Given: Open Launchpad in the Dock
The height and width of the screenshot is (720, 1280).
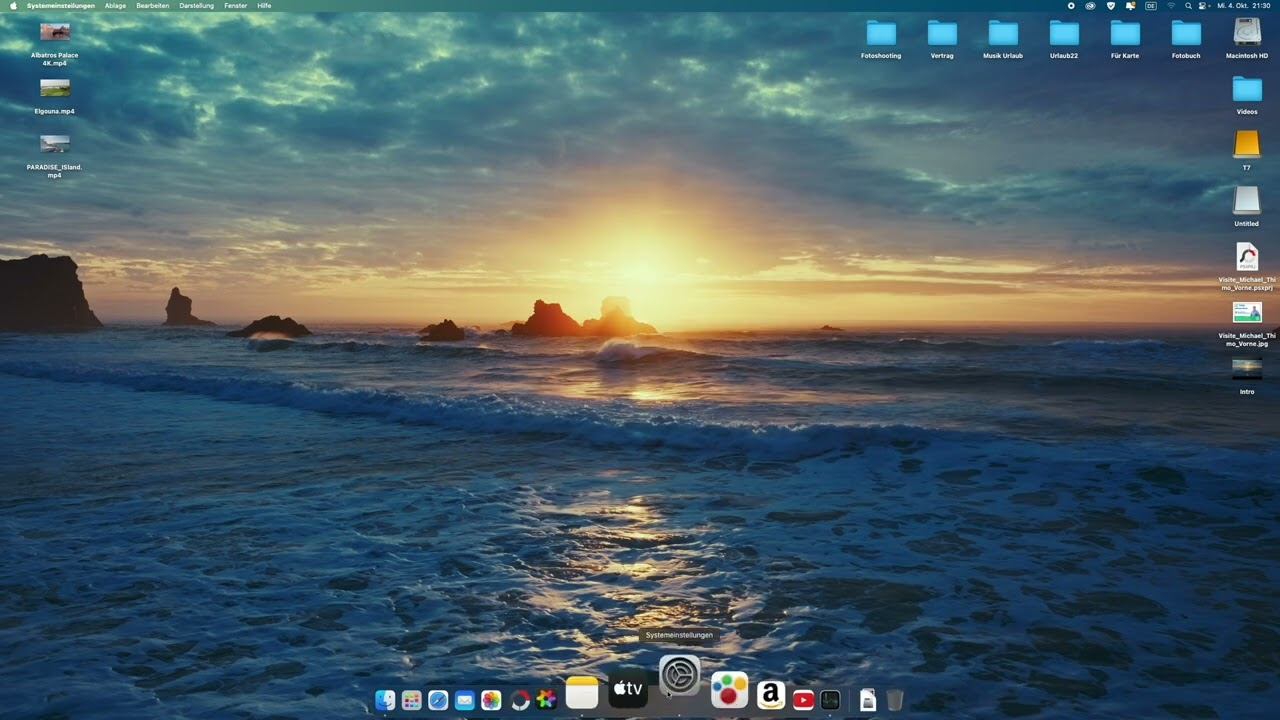Looking at the screenshot, I should click(412, 700).
